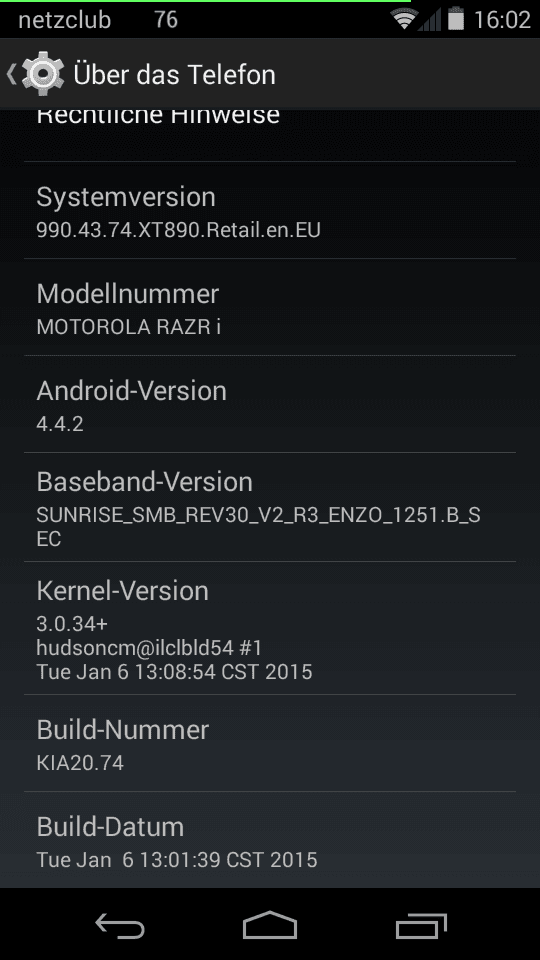Tap Build-Nummer KIA20.74 entry
540x960 pixels.
(x=270, y=743)
